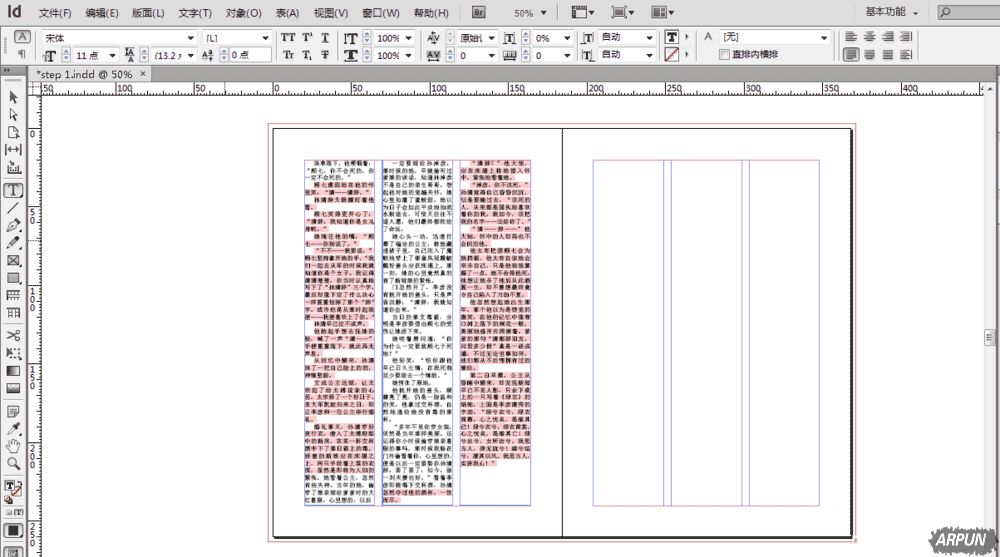Switch to paragraph formatting controls
1000x557 pixels.
point(21,54)
